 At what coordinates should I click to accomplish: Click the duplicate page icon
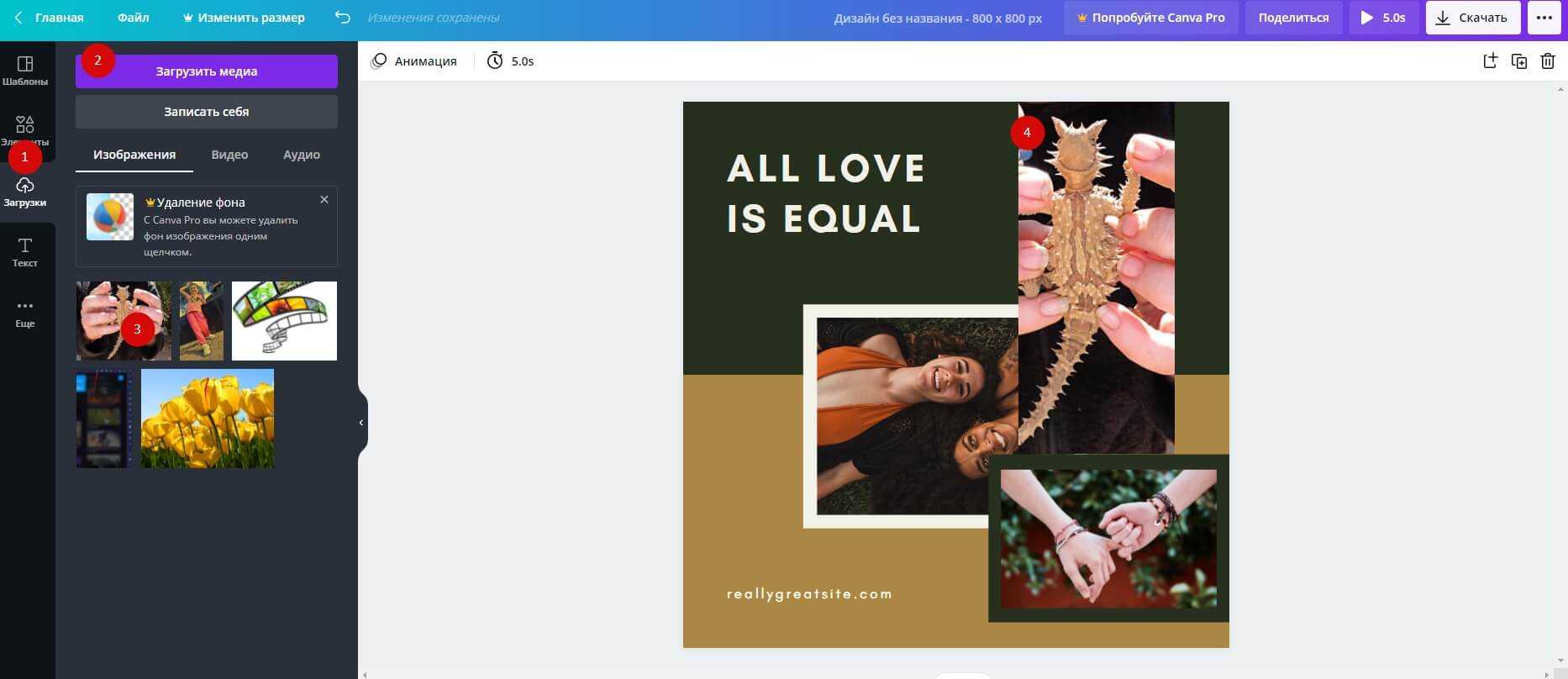[1518, 61]
